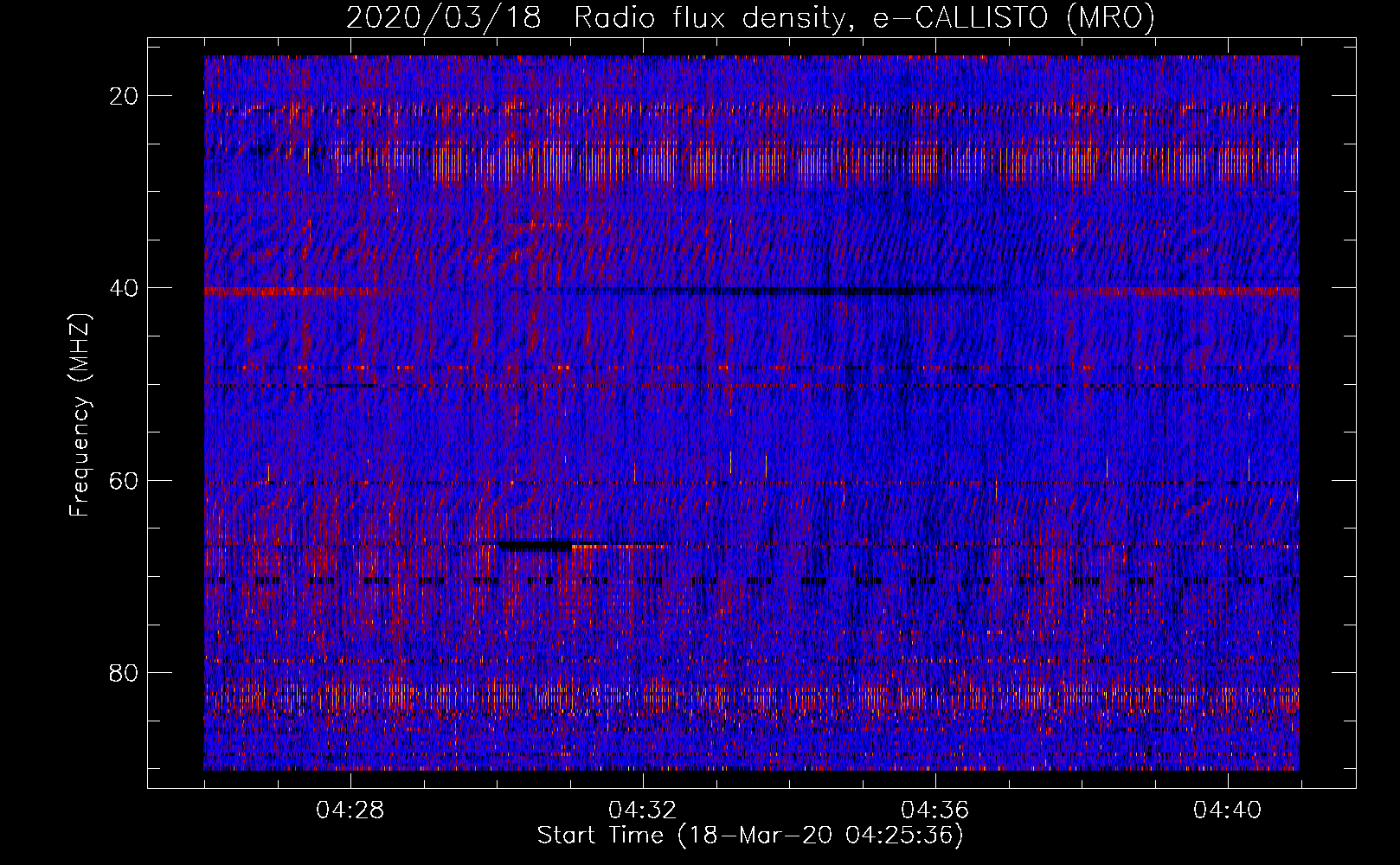Click the 'Frequency (MHZ)' axis label
This screenshot has height=865, width=1400.
pyautogui.click(x=80, y=415)
